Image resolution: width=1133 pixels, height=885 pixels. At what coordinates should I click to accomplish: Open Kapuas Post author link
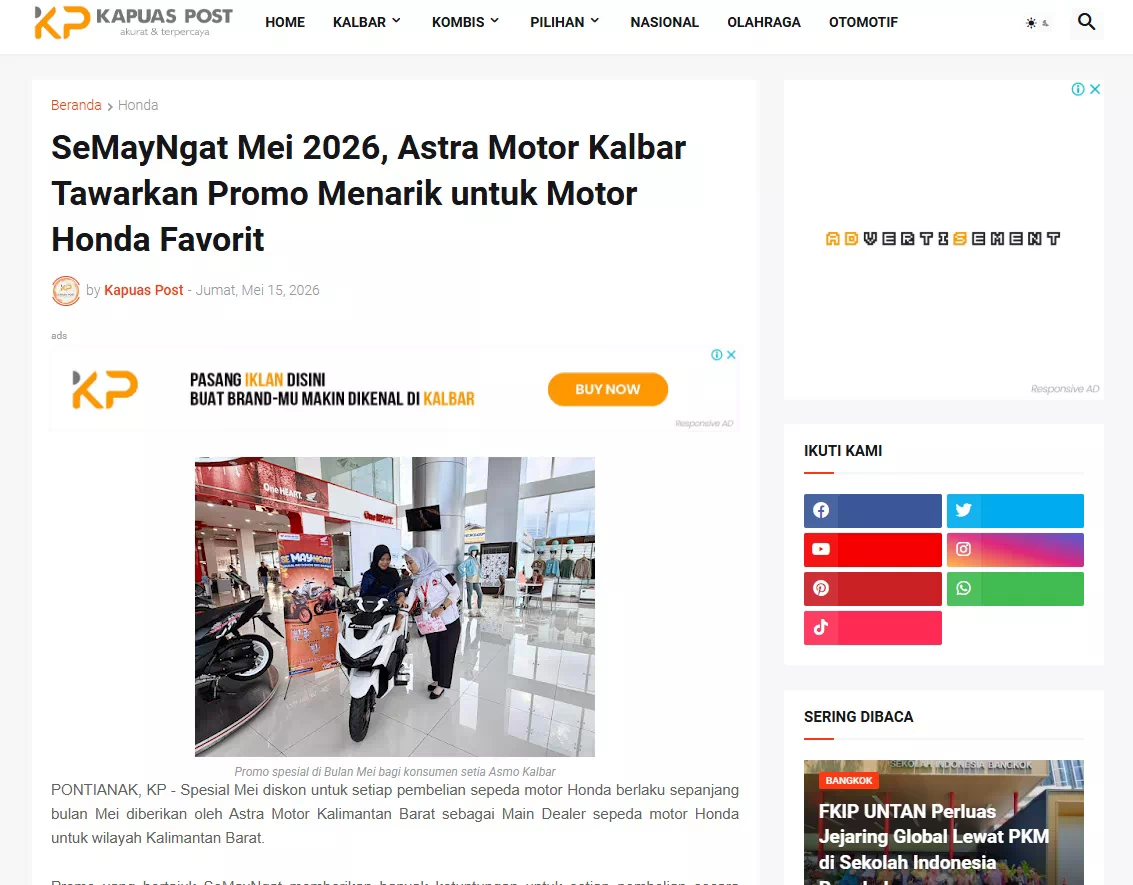point(144,290)
